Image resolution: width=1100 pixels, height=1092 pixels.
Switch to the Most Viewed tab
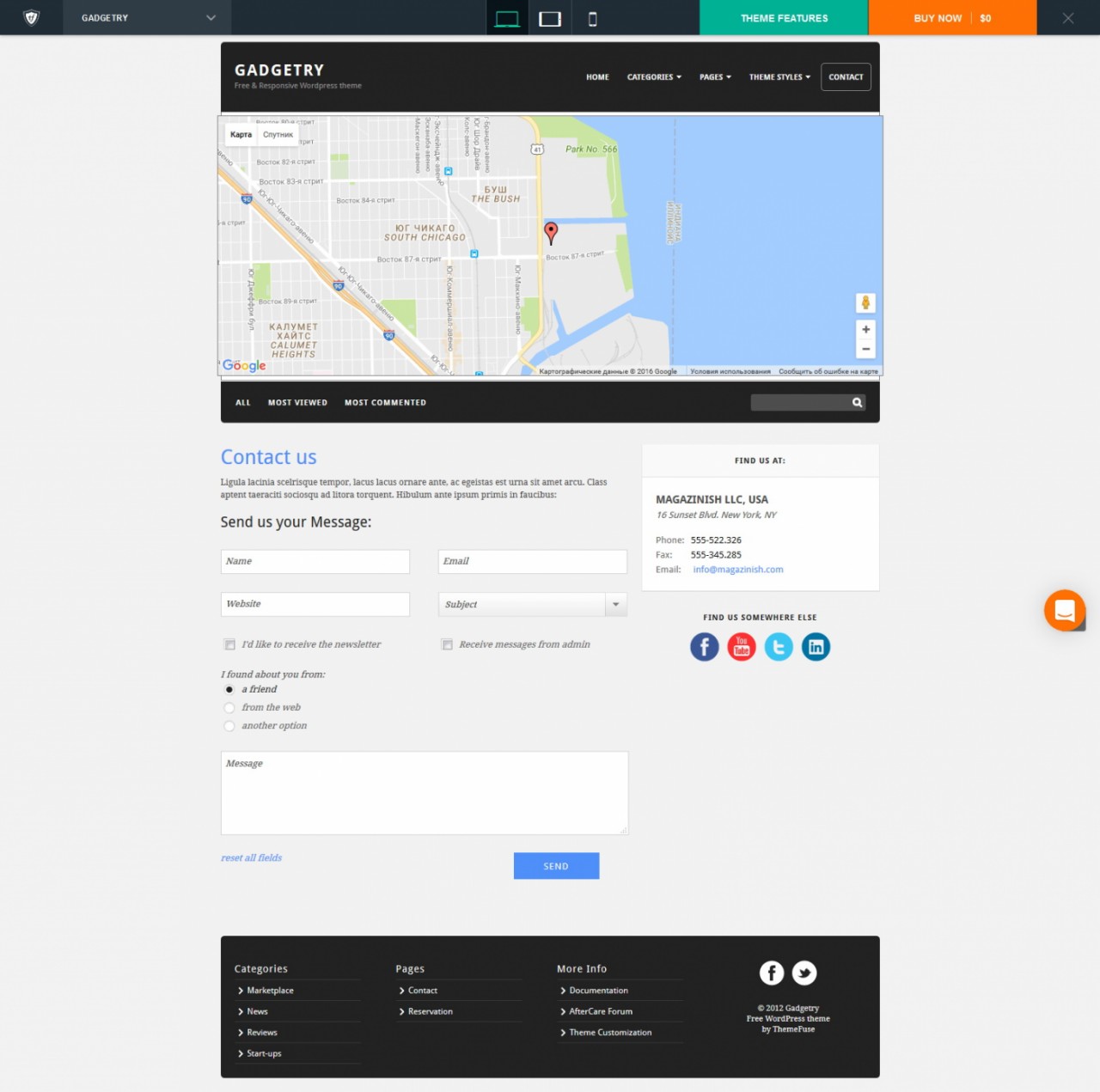pyautogui.click(x=297, y=403)
